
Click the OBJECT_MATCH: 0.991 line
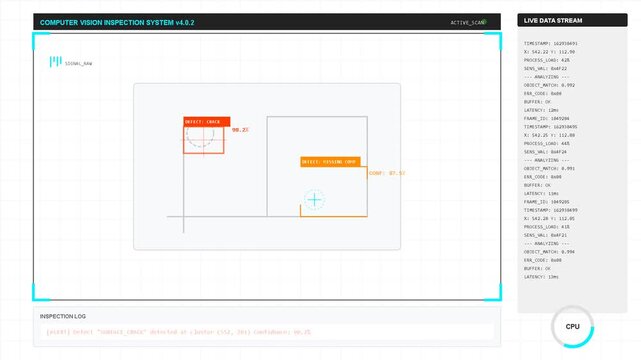click(549, 168)
